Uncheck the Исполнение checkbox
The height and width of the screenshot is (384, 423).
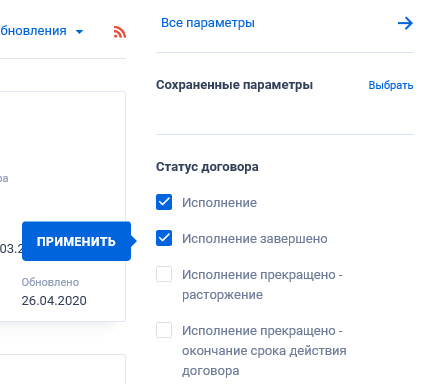click(x=164, y=202)
